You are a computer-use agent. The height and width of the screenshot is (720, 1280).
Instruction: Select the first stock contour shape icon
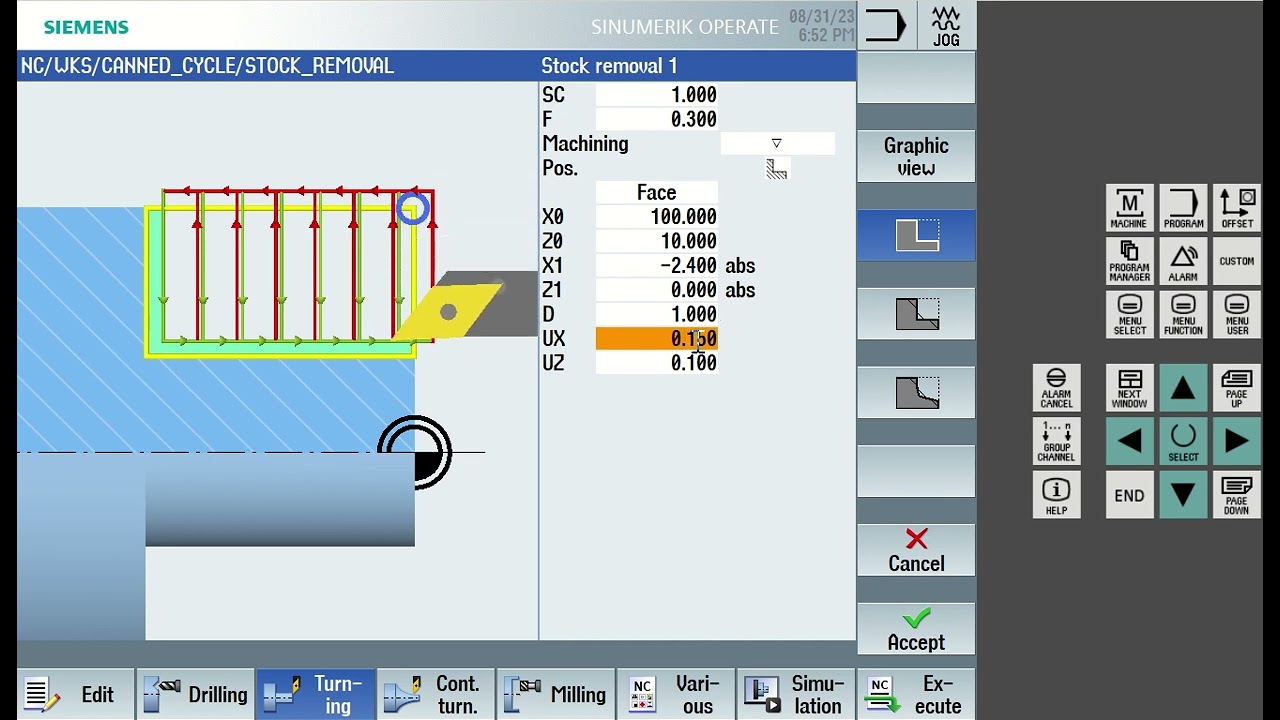(916, 235)
